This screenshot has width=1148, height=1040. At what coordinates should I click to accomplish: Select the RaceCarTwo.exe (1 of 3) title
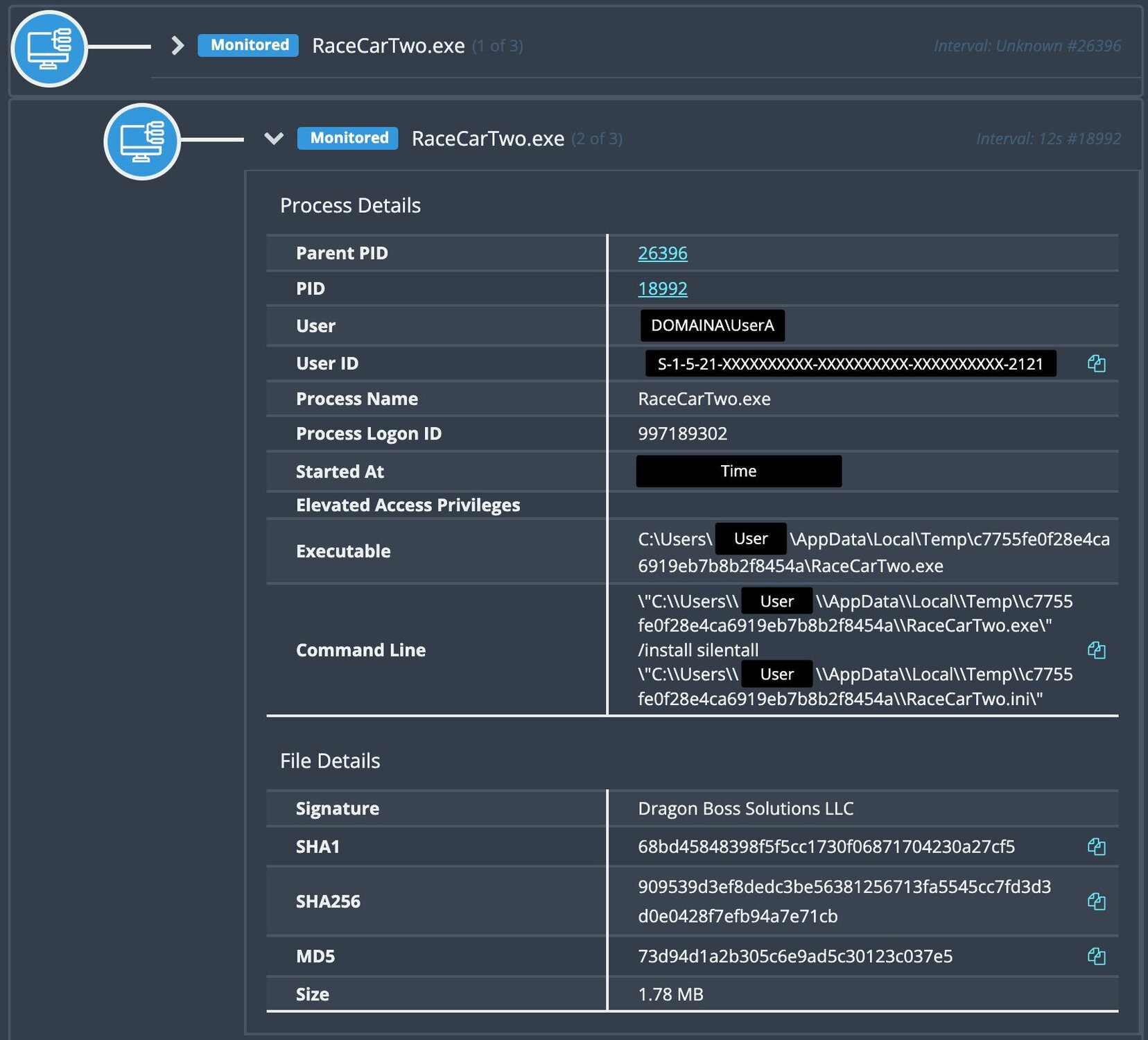388,46
